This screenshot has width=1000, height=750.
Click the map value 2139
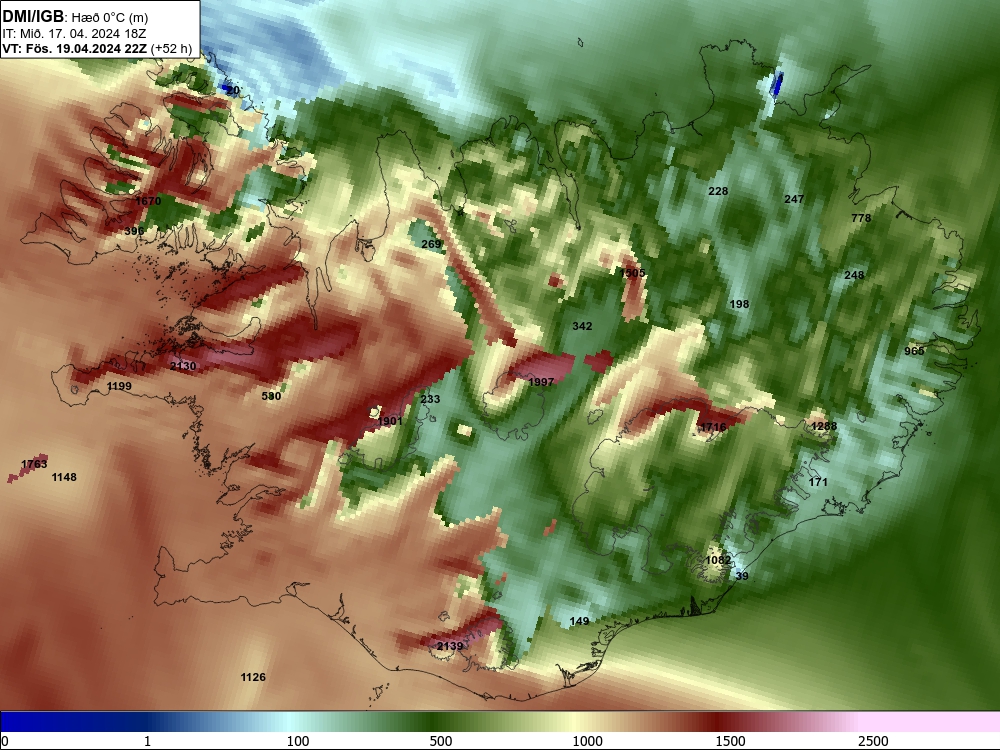(450, 647)
